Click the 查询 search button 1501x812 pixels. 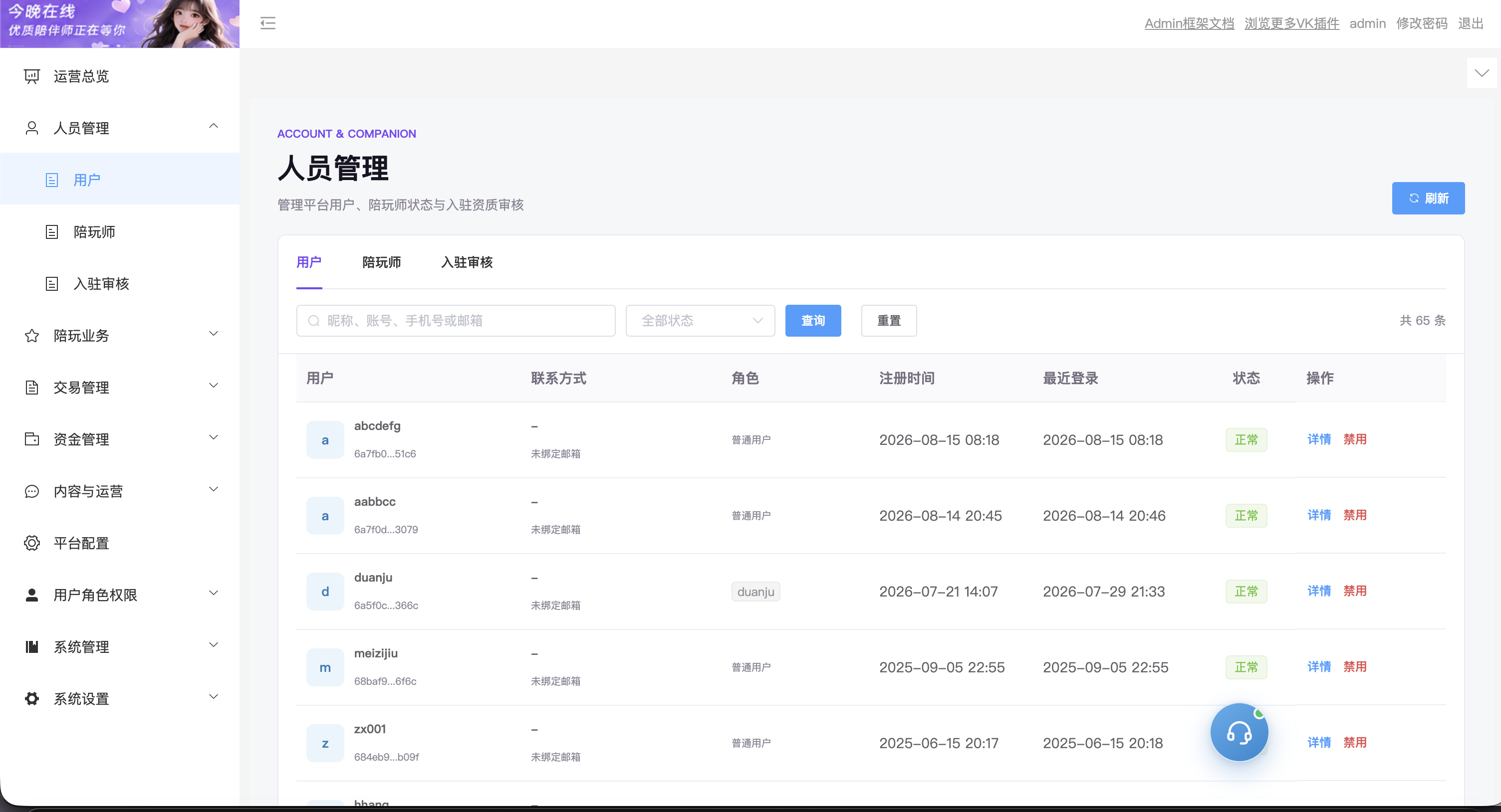click(x=813, y=320)
